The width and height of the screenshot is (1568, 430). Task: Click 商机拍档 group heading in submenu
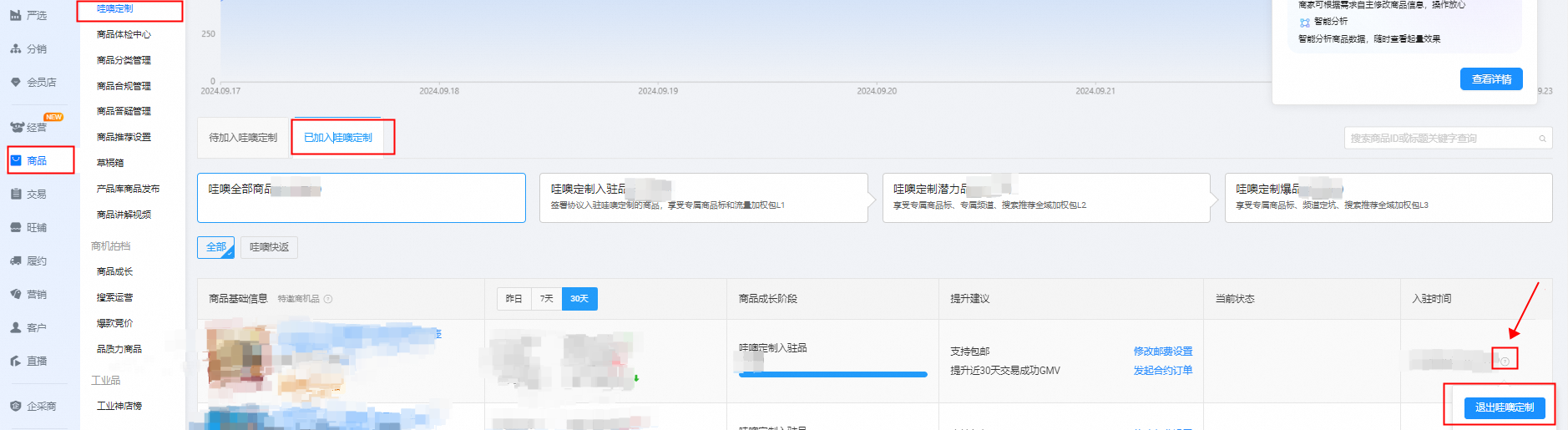click(110, 246)
